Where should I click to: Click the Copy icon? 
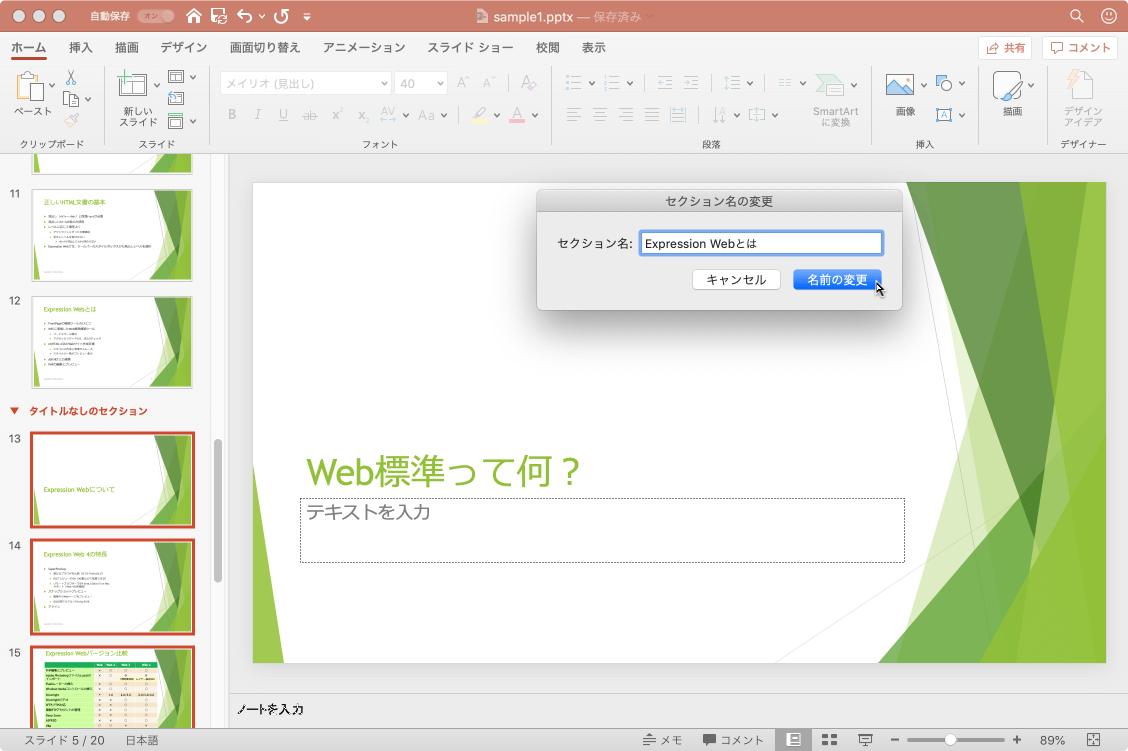pyautogui.click(x=70, y=99)
